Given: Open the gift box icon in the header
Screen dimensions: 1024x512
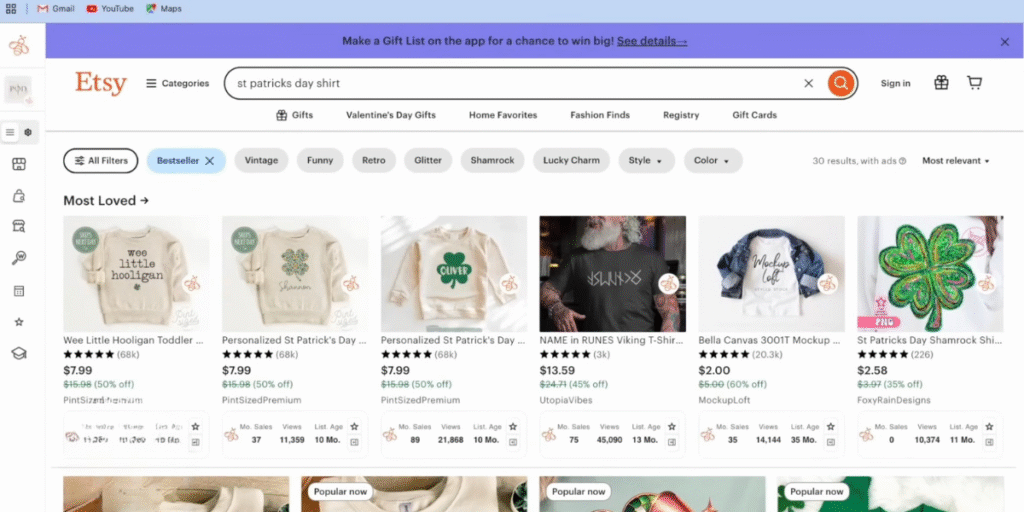Looking at the screenshot, I should pos(941,83).
